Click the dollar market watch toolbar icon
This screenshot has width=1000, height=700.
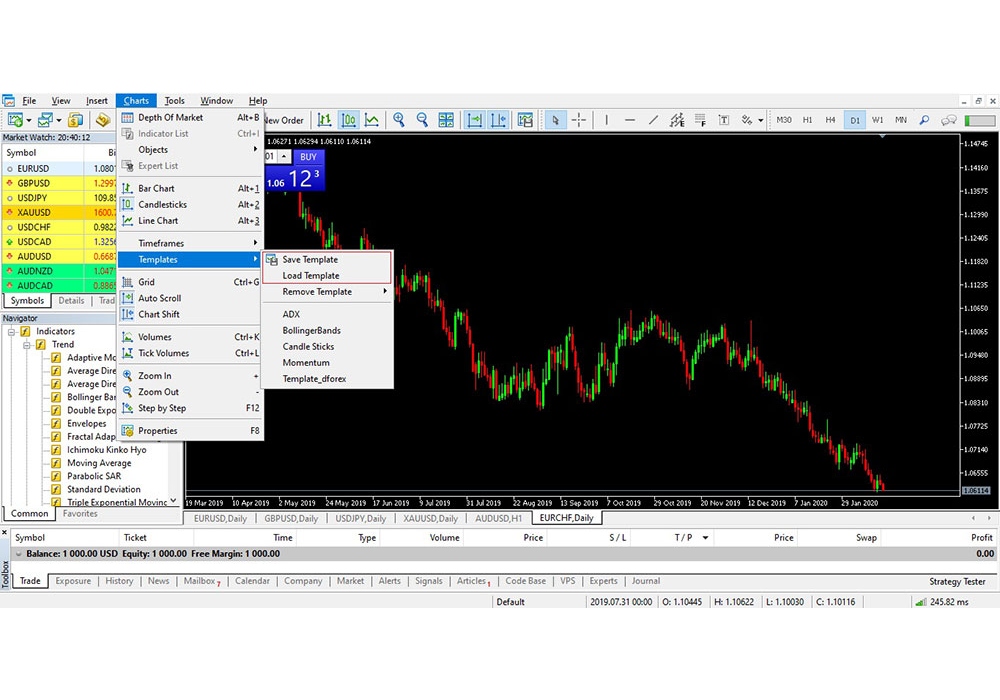tap(75, 120)
